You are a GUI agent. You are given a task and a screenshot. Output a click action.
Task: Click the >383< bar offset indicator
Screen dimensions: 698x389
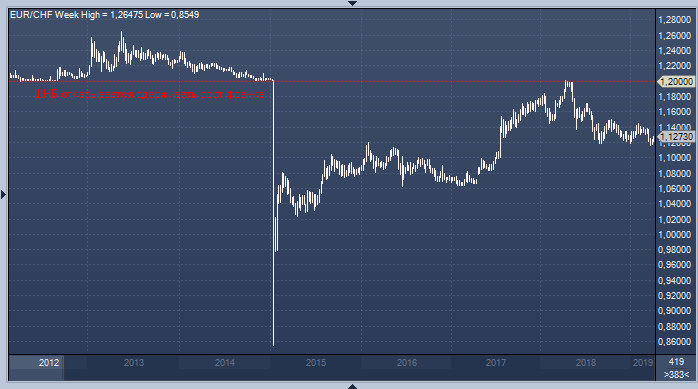pyautogui.click(x=676, y=375)
